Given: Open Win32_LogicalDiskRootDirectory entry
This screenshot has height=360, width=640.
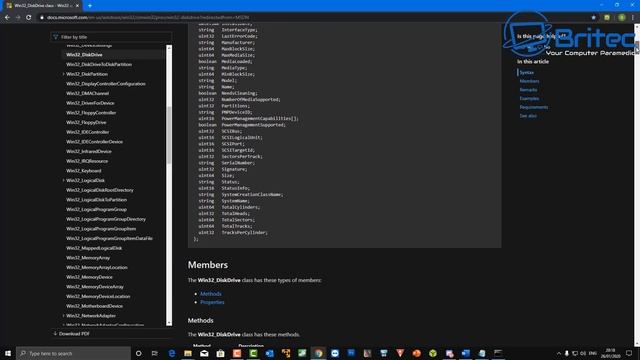Looking at the screenshot, I should coord(100,190).
